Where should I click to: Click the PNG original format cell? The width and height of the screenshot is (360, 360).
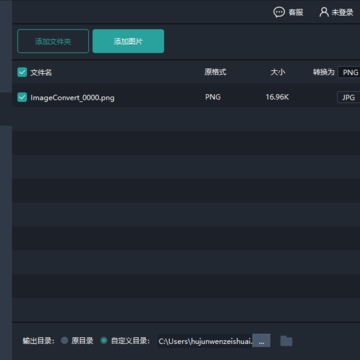click(213, 97)
